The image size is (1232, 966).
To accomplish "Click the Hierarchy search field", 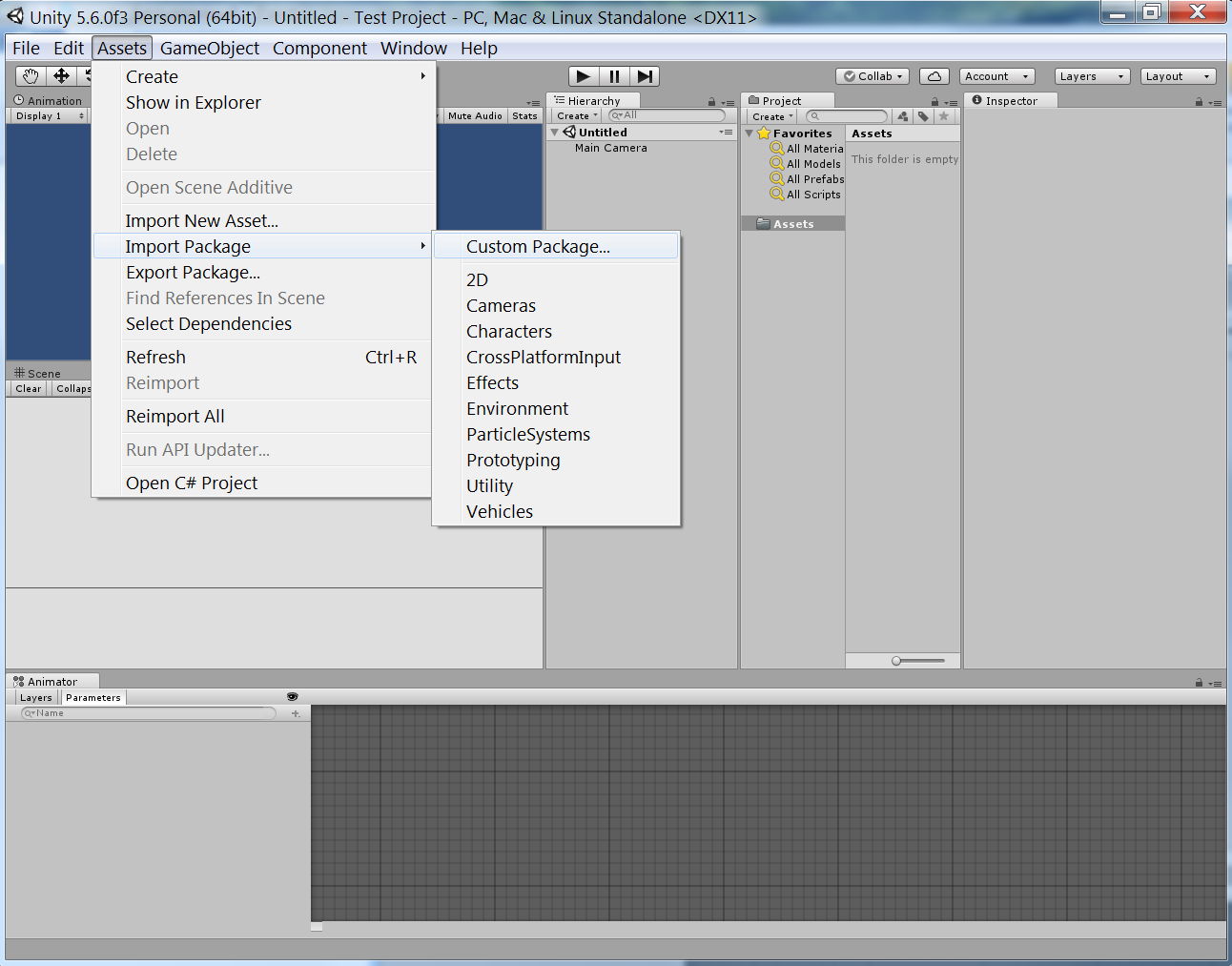I will tap(667, 115).
